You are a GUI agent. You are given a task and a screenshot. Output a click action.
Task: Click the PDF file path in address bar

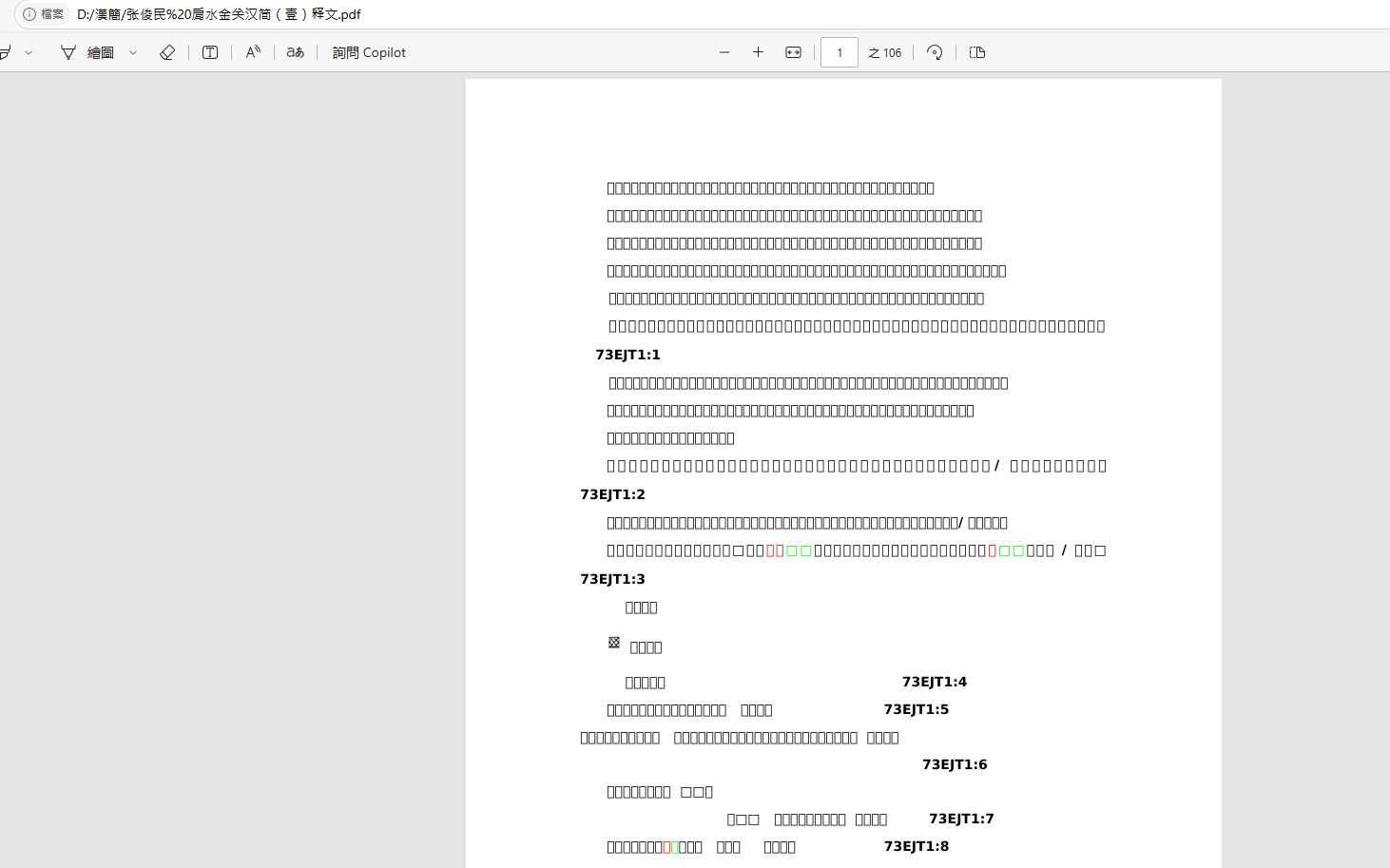tap(219, 14)
